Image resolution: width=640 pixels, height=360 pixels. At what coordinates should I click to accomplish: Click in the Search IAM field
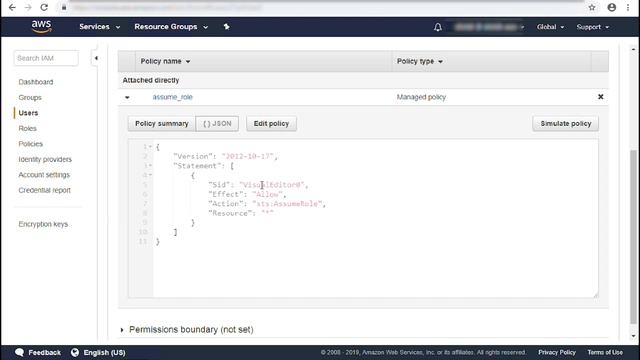(46, 58)
